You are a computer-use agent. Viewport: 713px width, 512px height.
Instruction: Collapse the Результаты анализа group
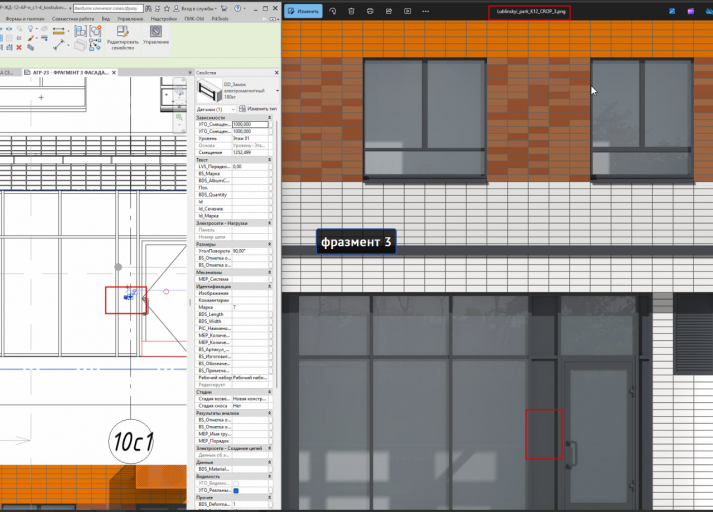click(x=269, y=413)
